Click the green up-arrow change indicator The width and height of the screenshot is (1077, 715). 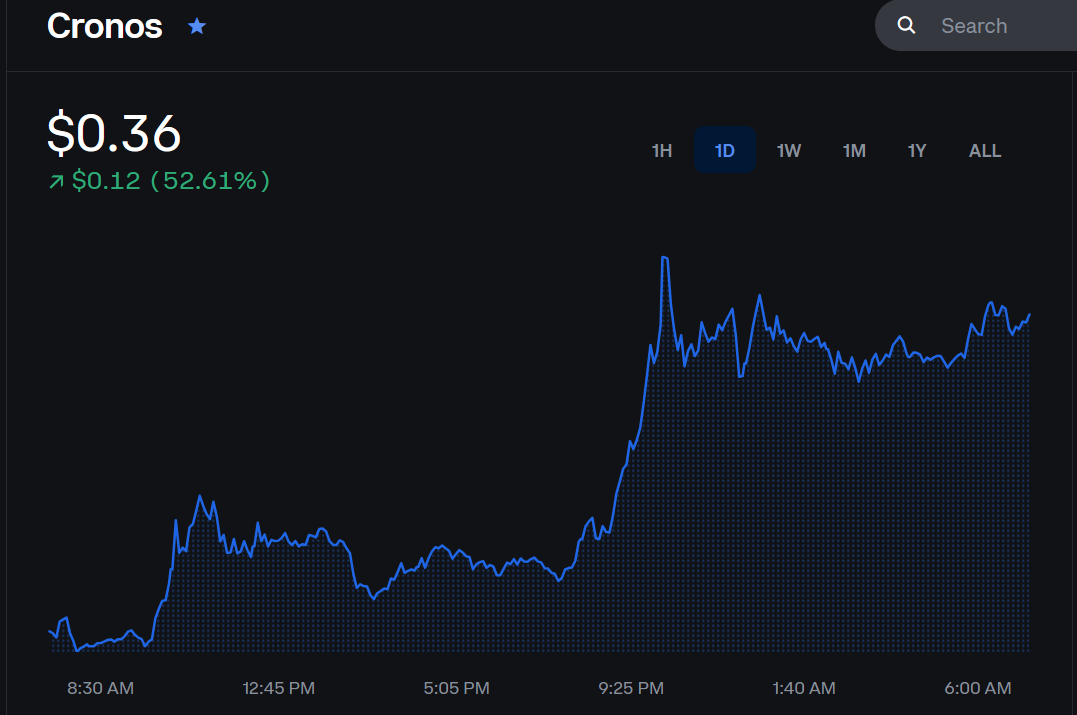[56, 181]
